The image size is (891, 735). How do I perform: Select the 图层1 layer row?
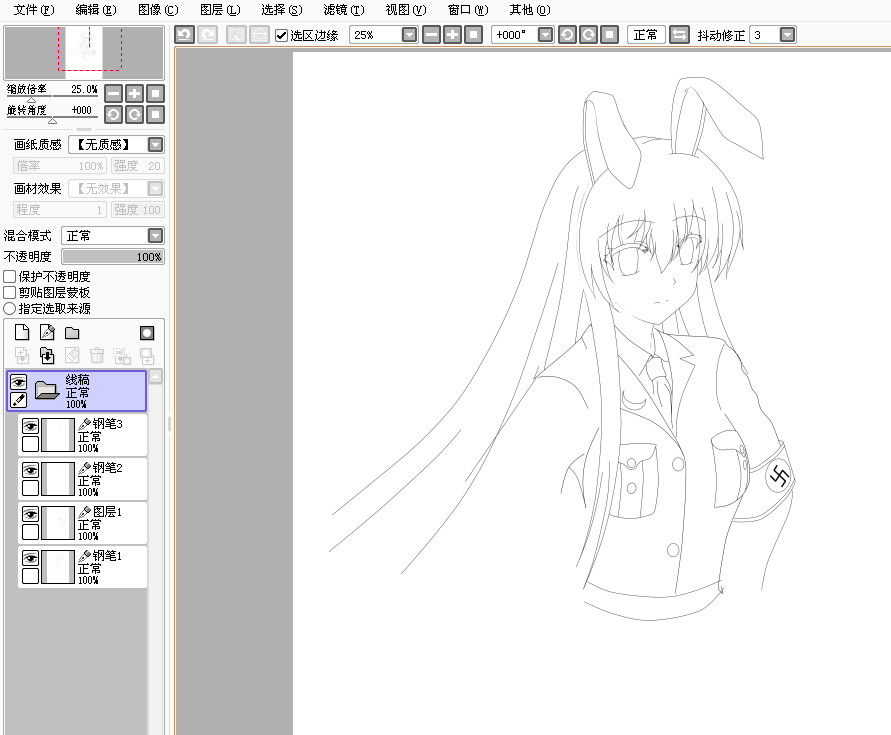click(82, 522)
